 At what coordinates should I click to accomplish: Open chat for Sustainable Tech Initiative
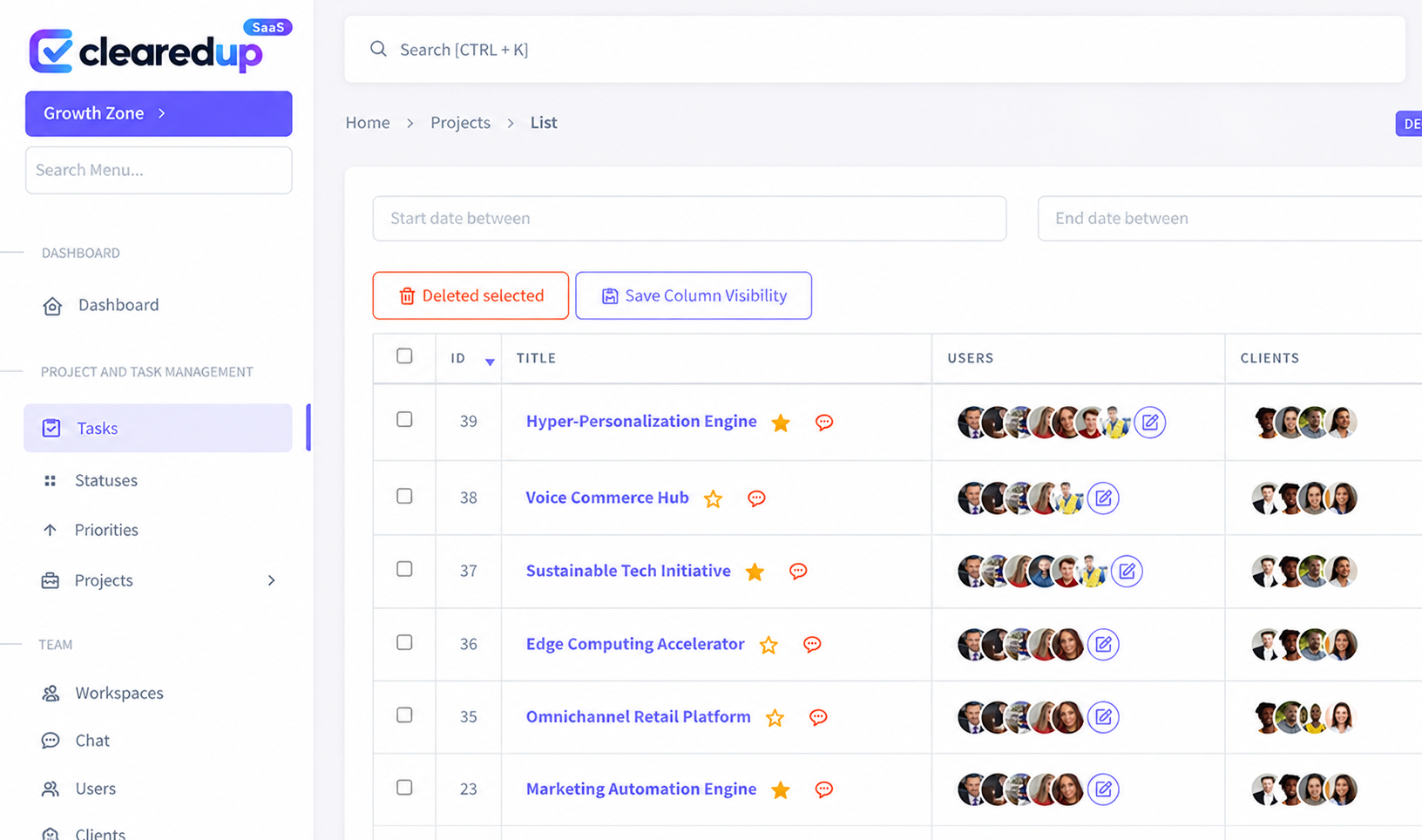click(x=798, y=572)
